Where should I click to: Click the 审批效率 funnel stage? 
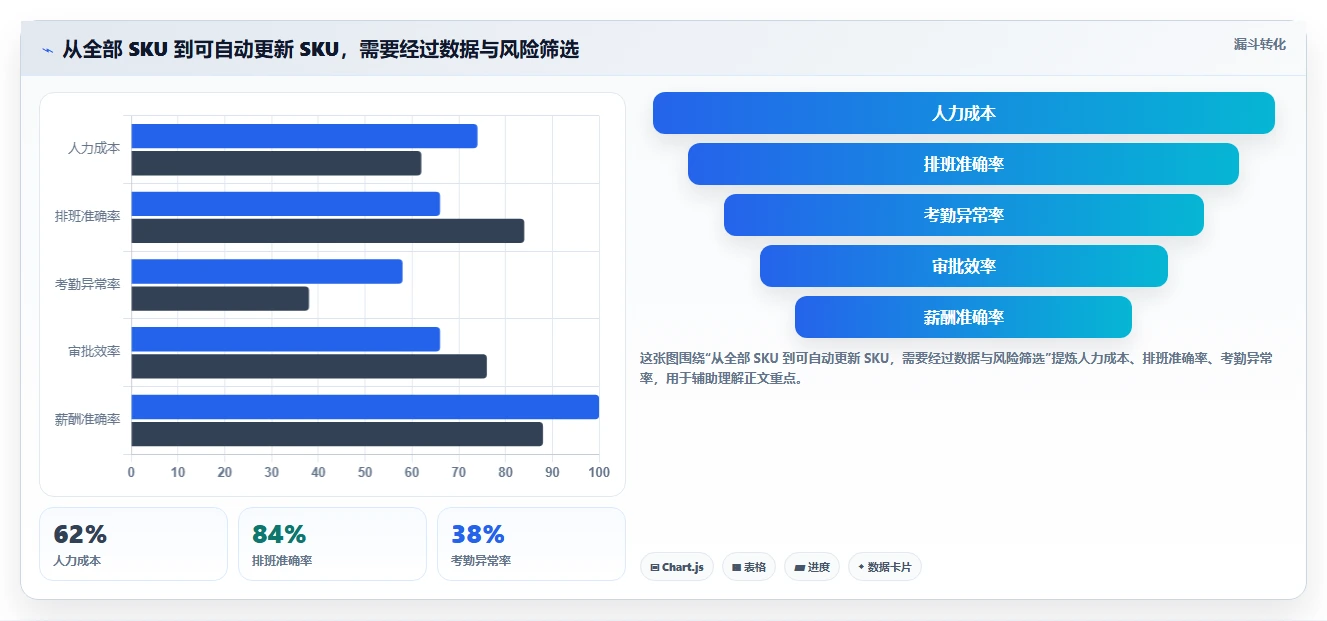tap(964, 266)
